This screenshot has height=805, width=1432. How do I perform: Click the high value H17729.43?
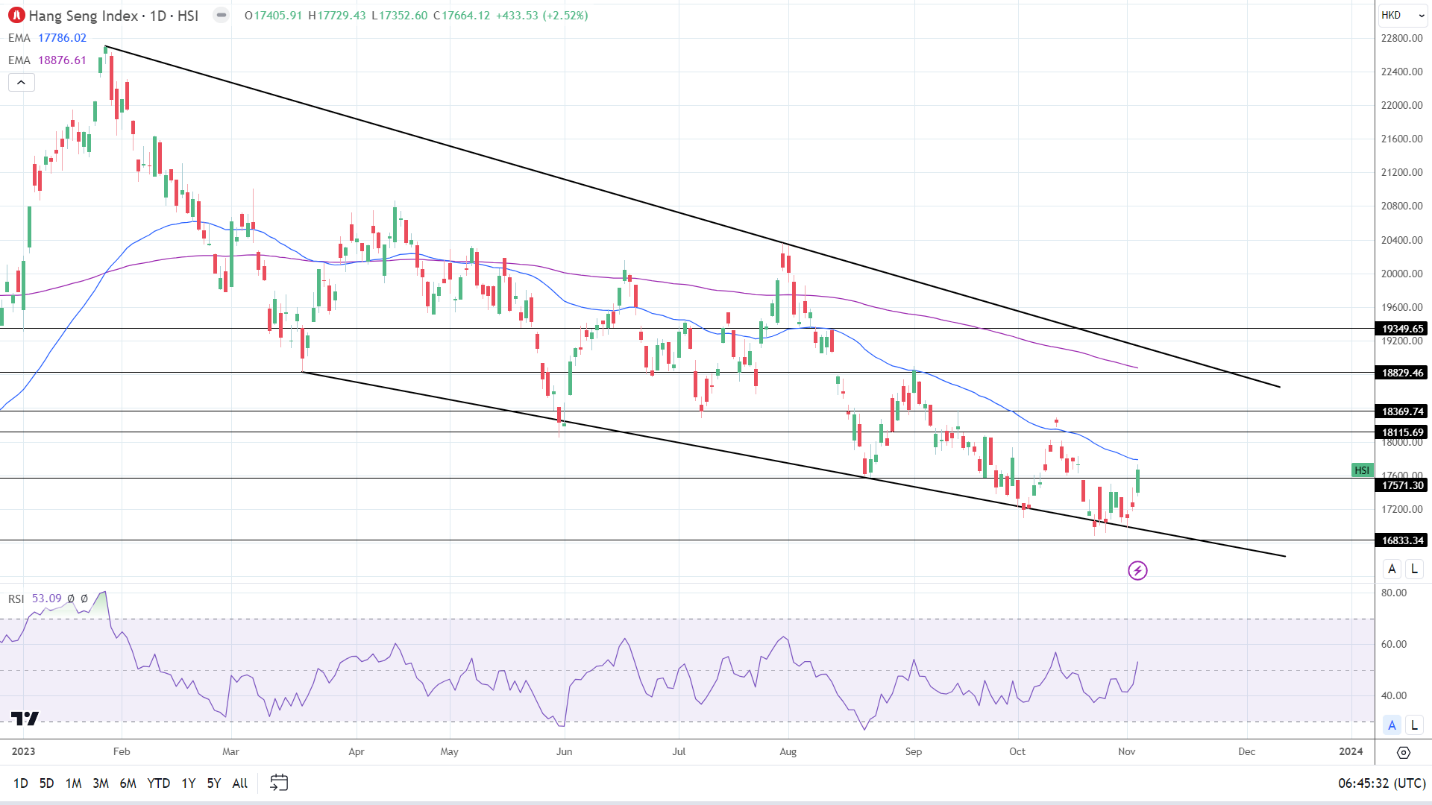(337, 16)
